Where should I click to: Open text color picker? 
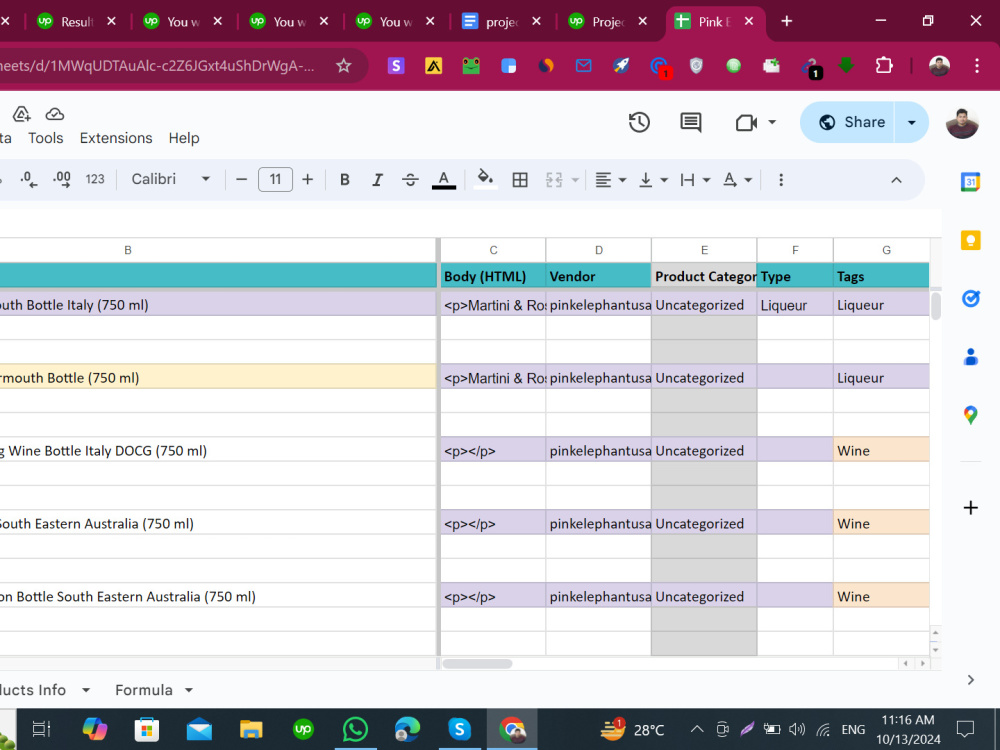(444, 180)
